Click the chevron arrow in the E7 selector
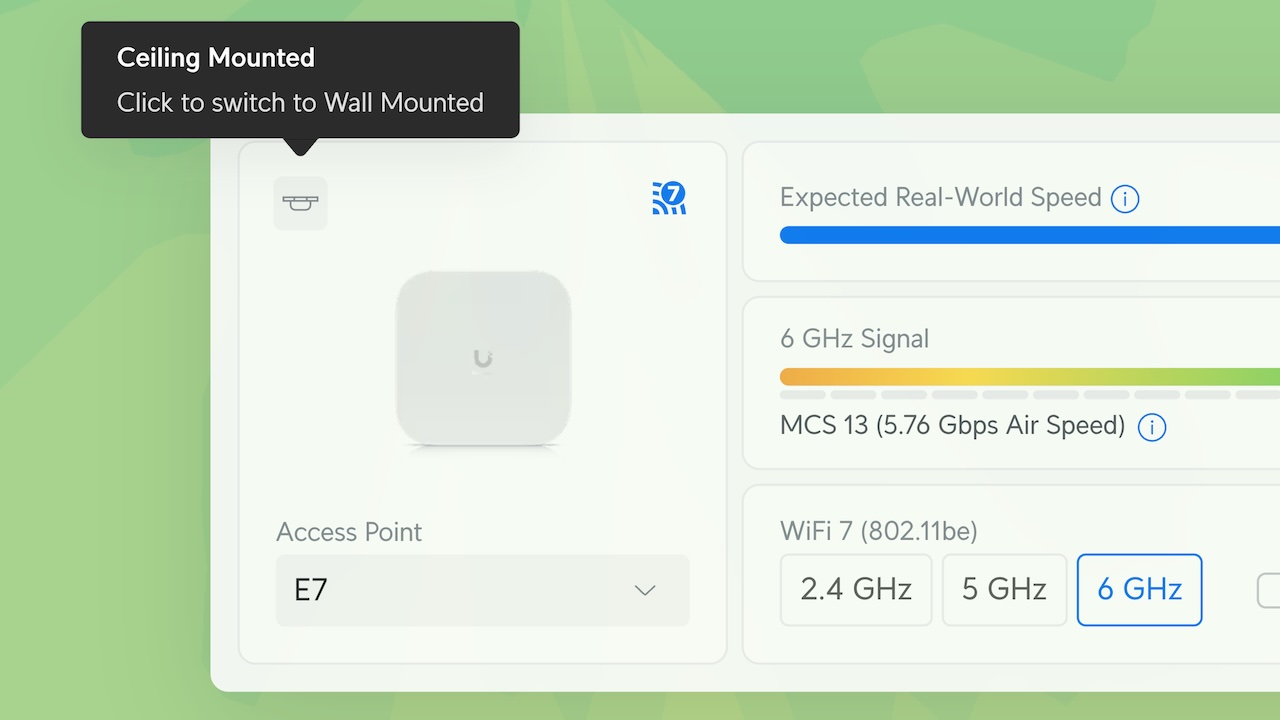1280x720 pixels. (645, 590)
